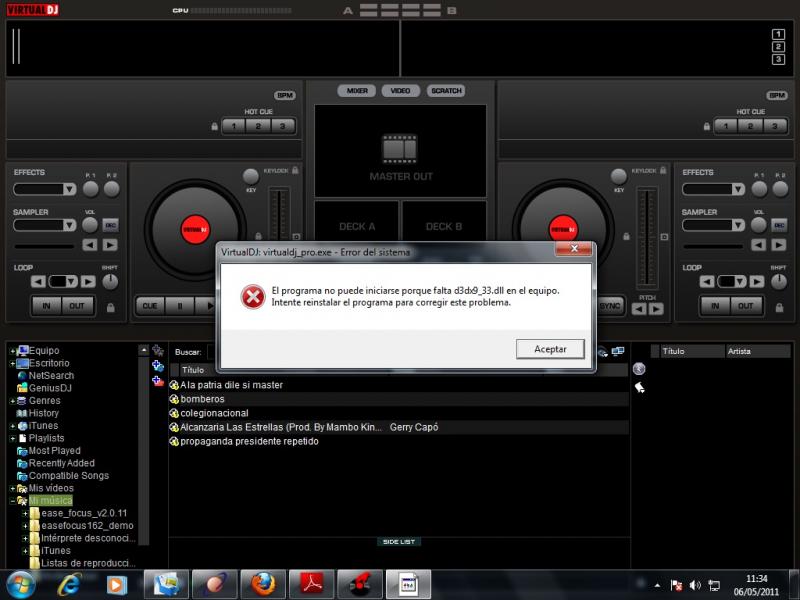
Task: Click the filmstrip icon in Master Out preview
Action: pos(400,148)
